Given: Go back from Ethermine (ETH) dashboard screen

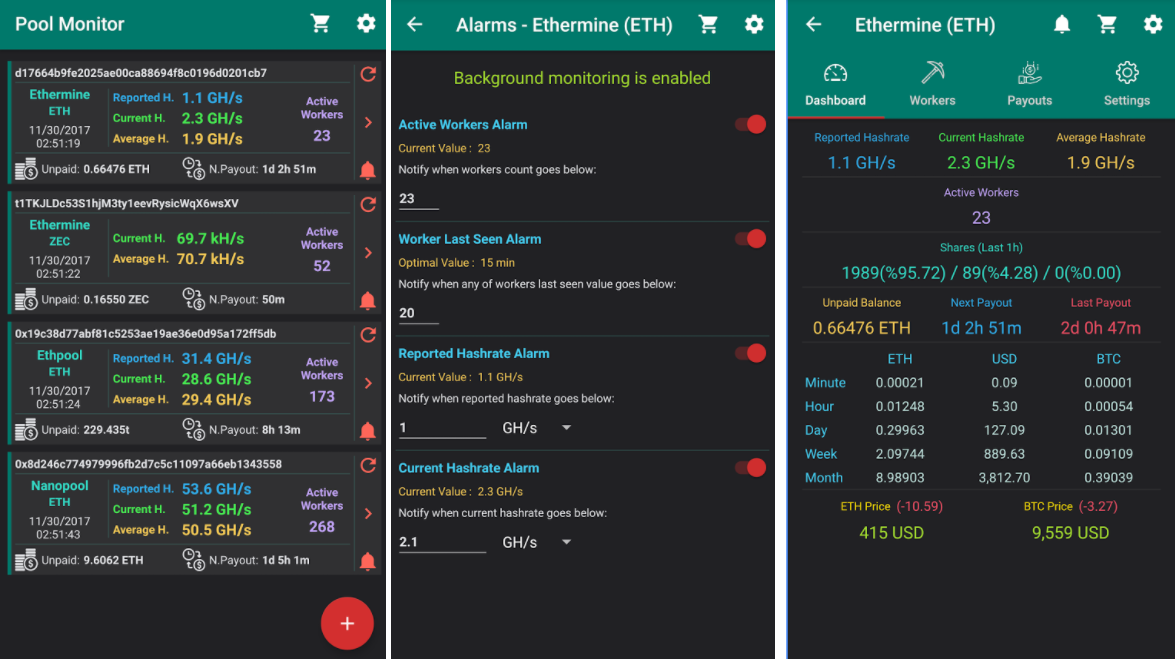Looking at the screenshot, I should [x=814, y=24].
